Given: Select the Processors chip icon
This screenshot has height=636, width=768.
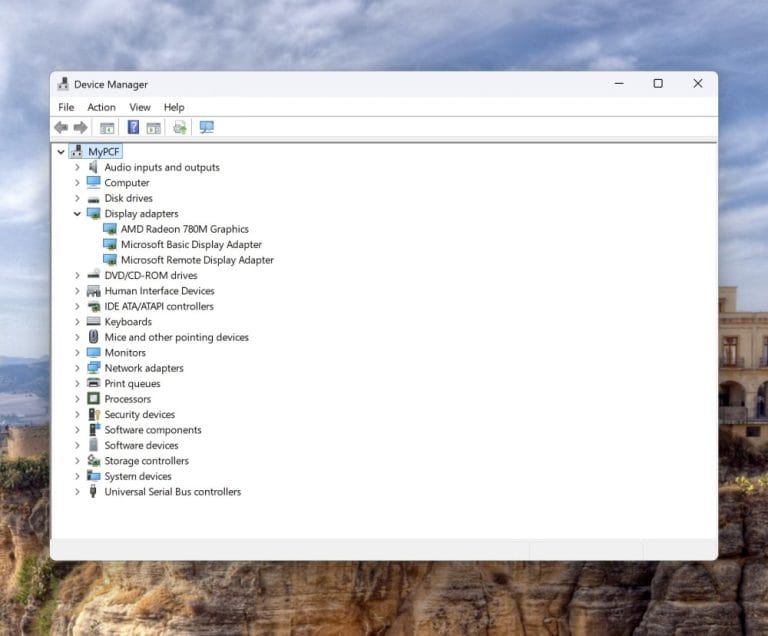Looking at the screenshot, I should [94, 399].
